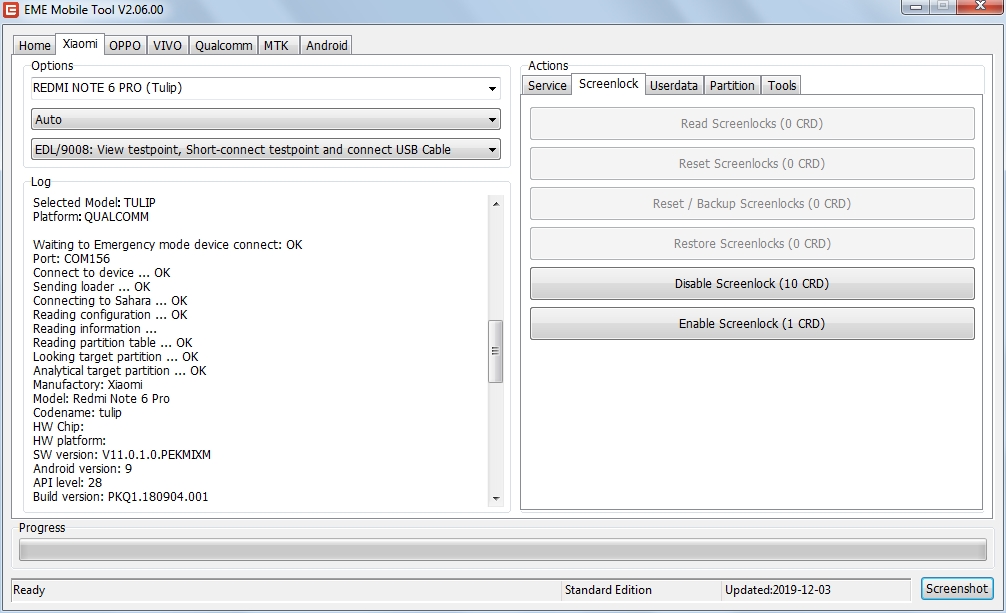1006x613 pixels.
Task: Expand the EDL/9008 connection method dropdown
Action: (266, 150)
